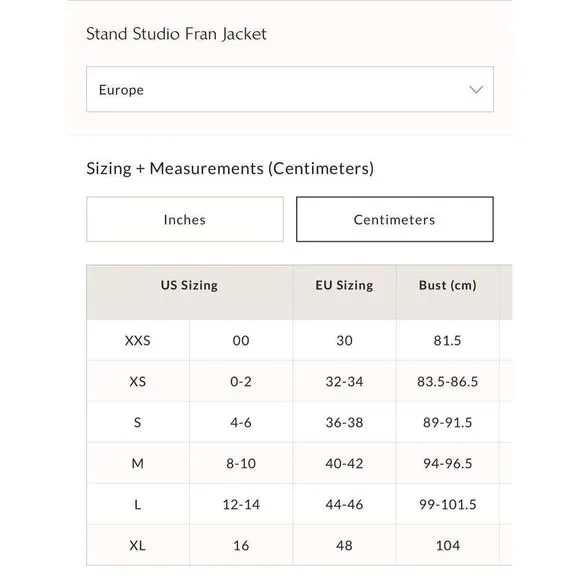Screen dimensions: 580x580
Task: Click the chevron arrow in region selector
Action: pyautogui.click(x=476, y=90)
